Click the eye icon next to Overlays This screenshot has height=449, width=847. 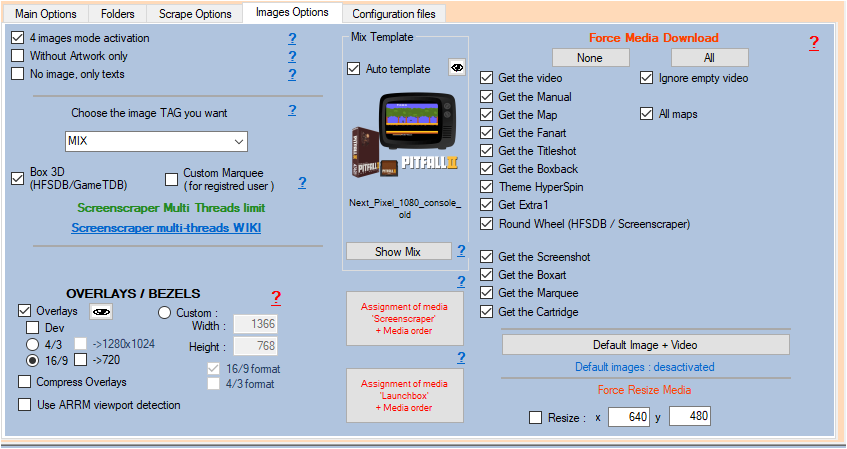pos(101,312)
